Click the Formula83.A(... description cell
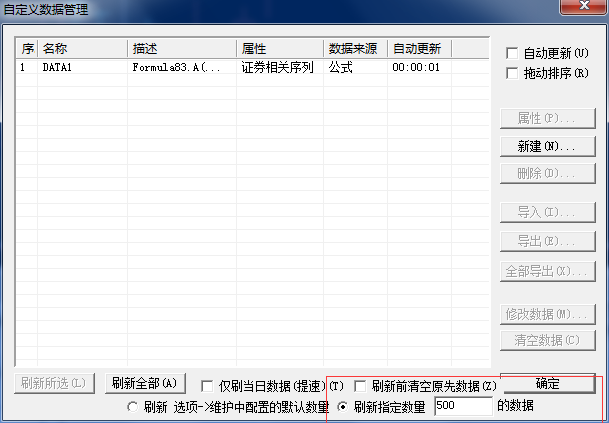 177,68
